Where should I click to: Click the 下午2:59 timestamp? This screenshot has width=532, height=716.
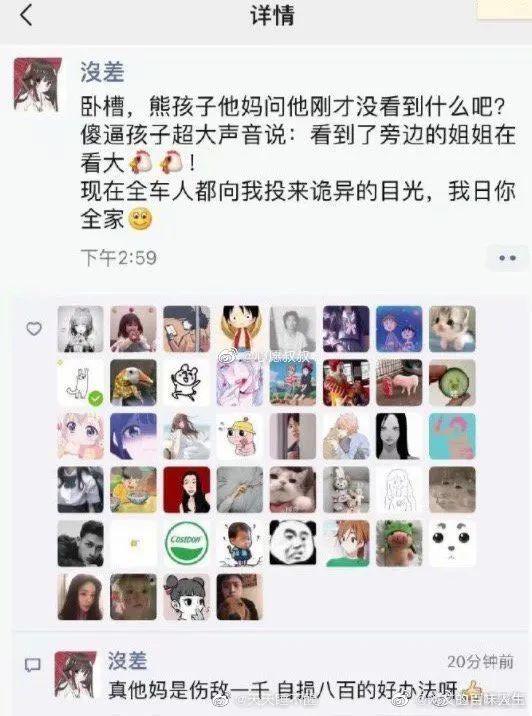[119, 258]
